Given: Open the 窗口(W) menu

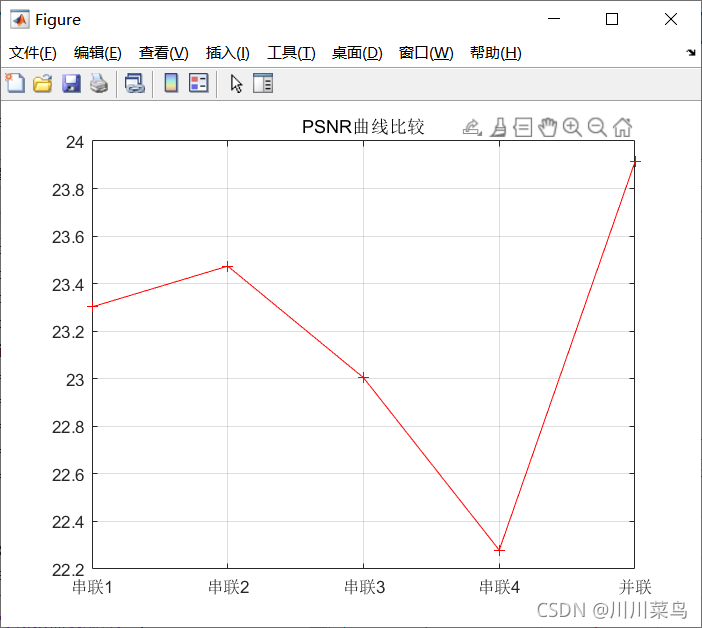Looking at the screenshot, I should pyautogui.click(x=426, y=53).
